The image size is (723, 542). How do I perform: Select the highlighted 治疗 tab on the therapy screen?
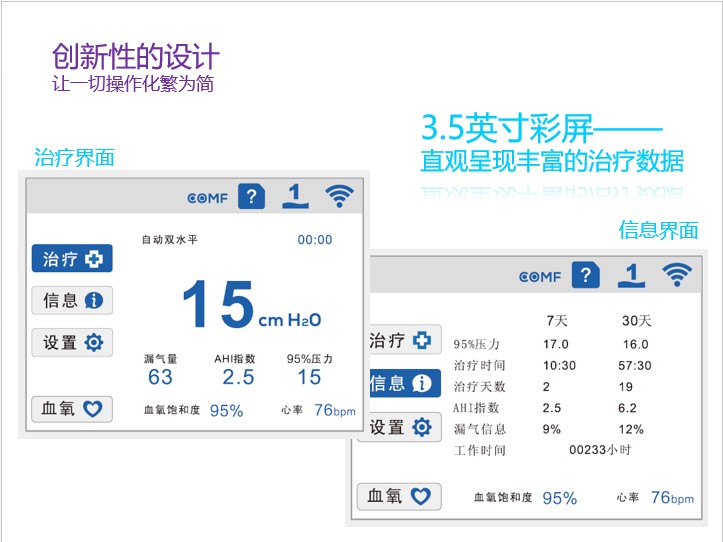(x=72, y=259)
